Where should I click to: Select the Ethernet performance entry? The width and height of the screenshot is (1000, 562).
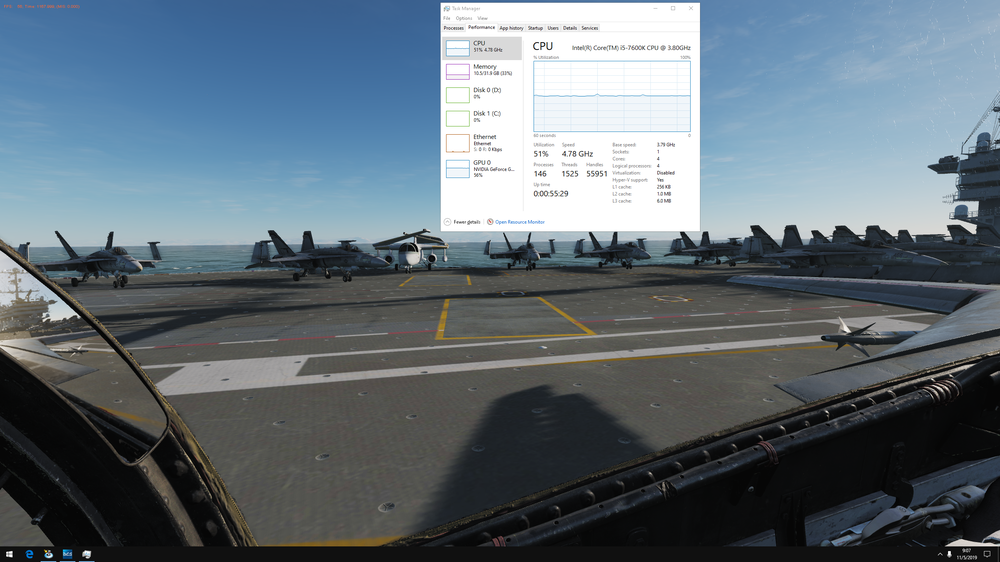pos(482,143)
